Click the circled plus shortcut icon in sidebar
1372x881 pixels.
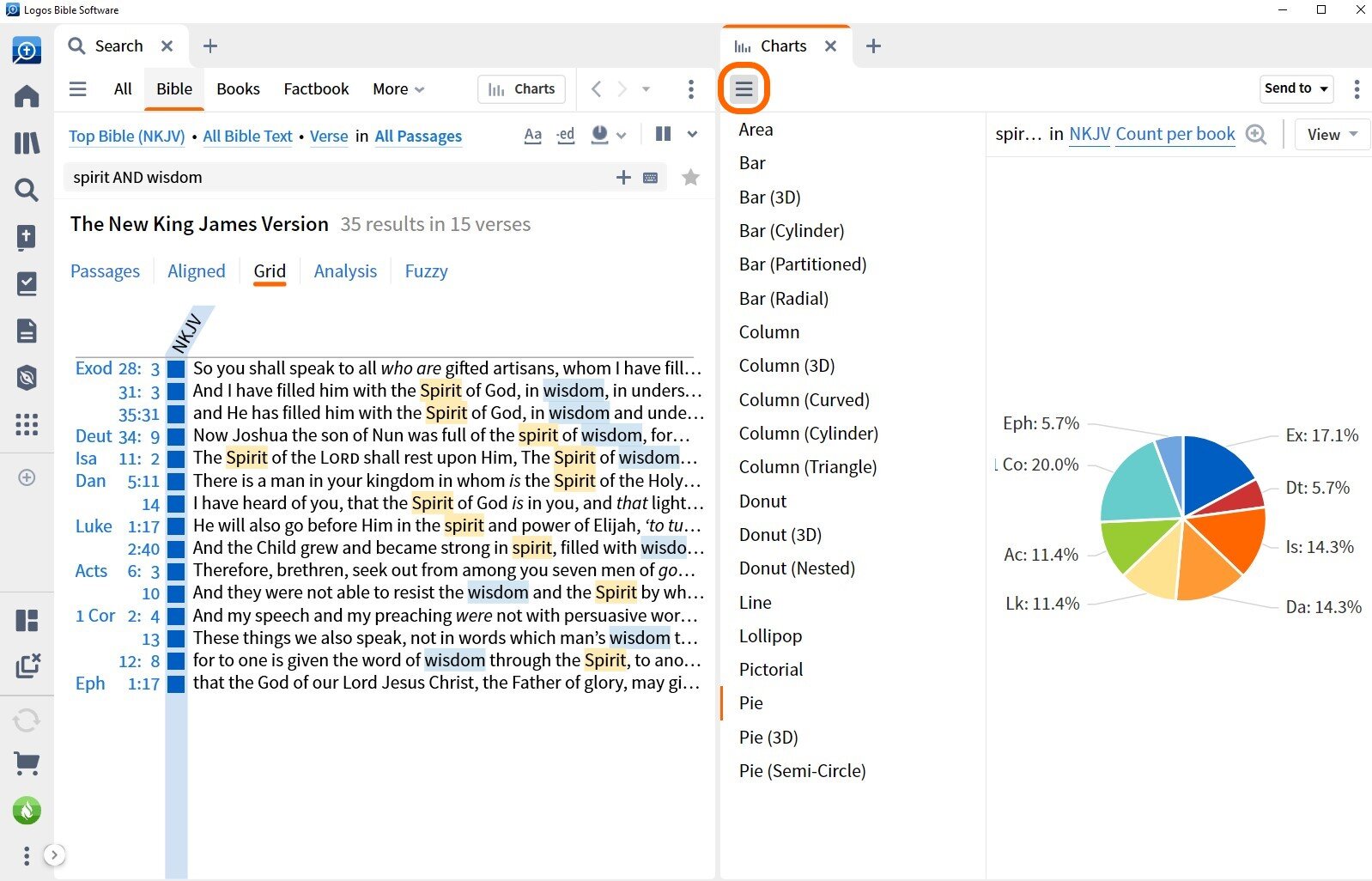pyautogui.click(x=27, y=477)
